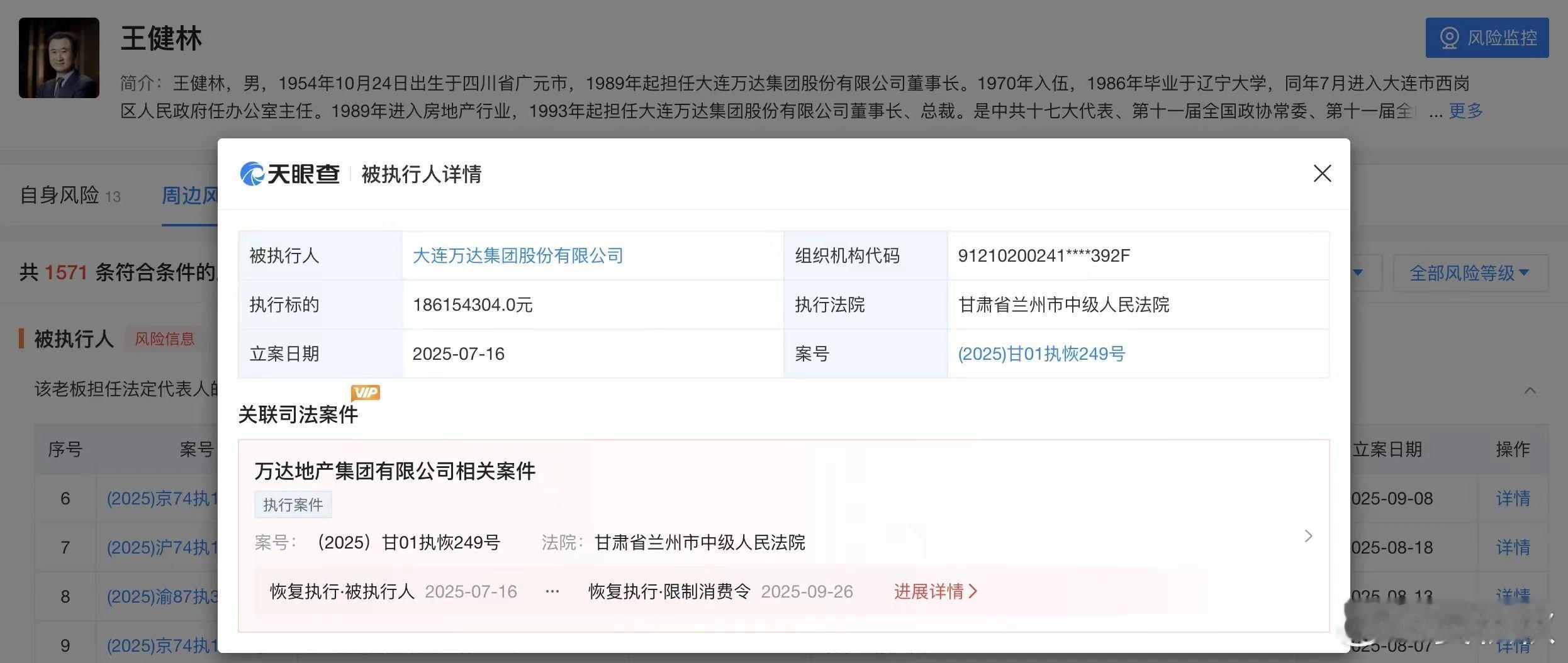Click execution amount 186154304.0元
Image resolution: width=1568 pixels, height=663 pixels.
point(473,304)
